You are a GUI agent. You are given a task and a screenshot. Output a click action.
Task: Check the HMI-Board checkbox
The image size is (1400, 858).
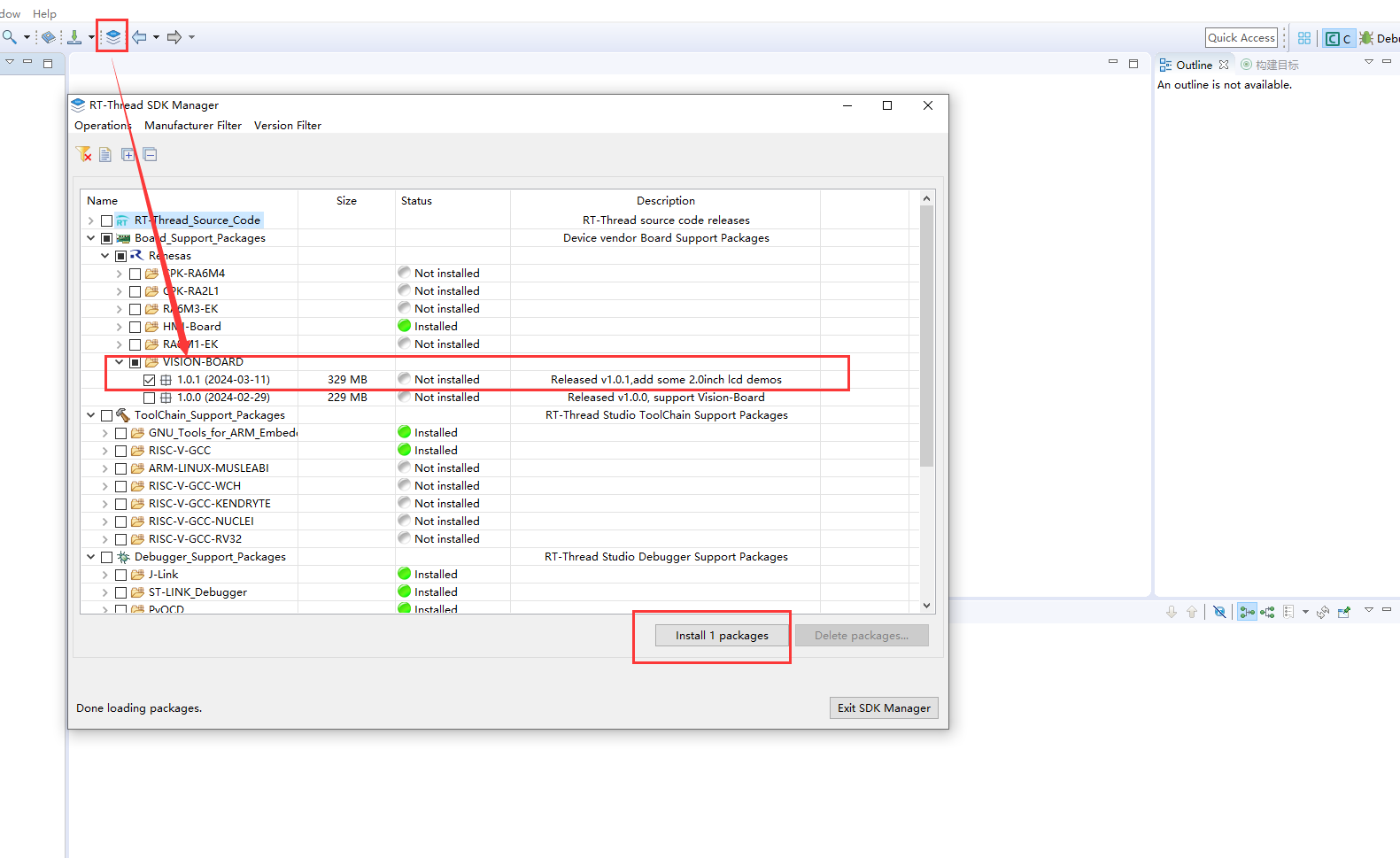(x=135, y=327)
